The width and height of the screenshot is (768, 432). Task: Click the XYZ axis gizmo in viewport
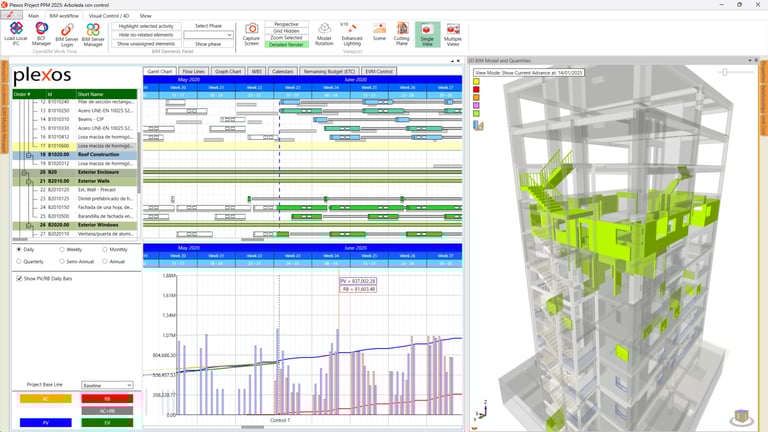coord(482,410)
